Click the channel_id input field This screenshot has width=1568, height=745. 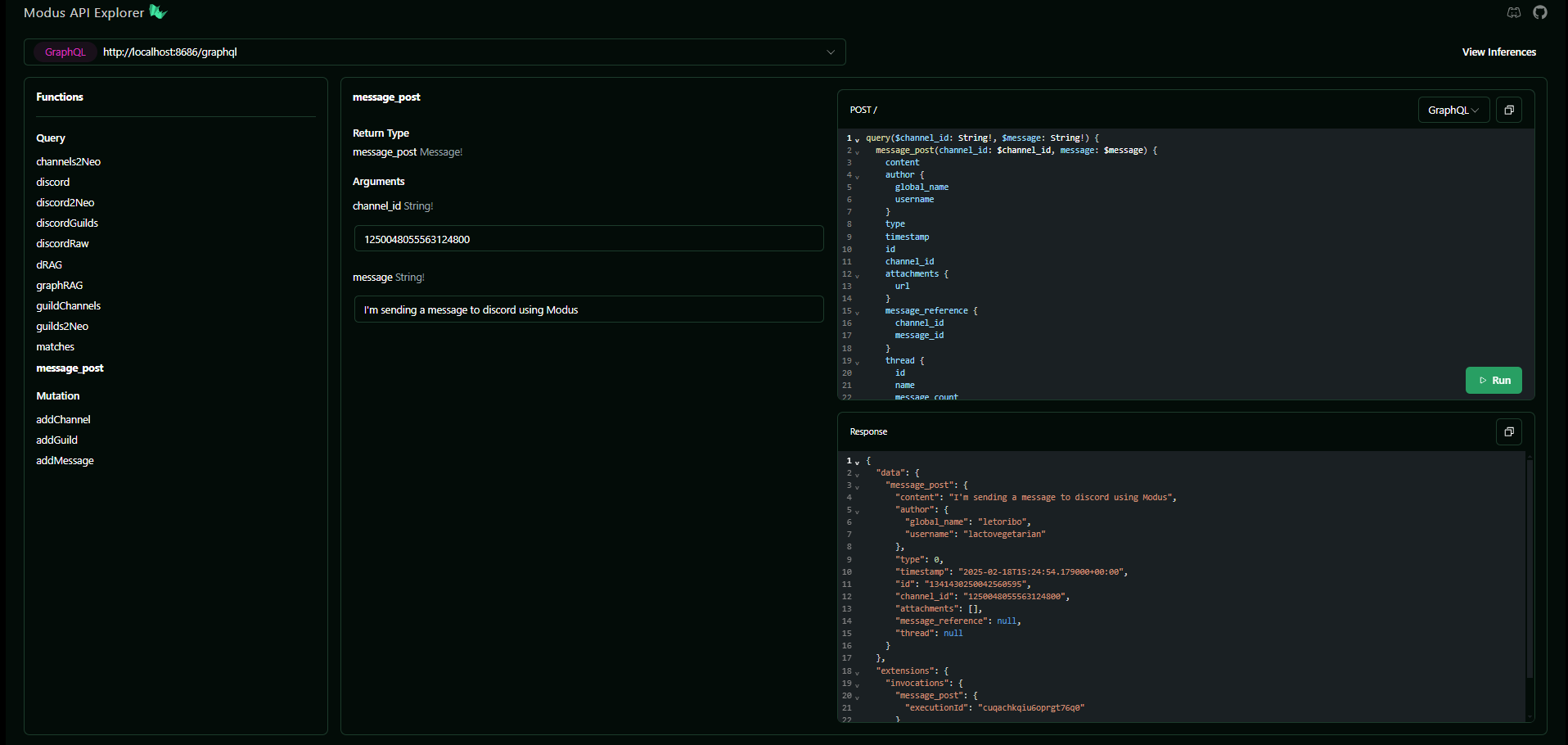click(x=588, y=239)
